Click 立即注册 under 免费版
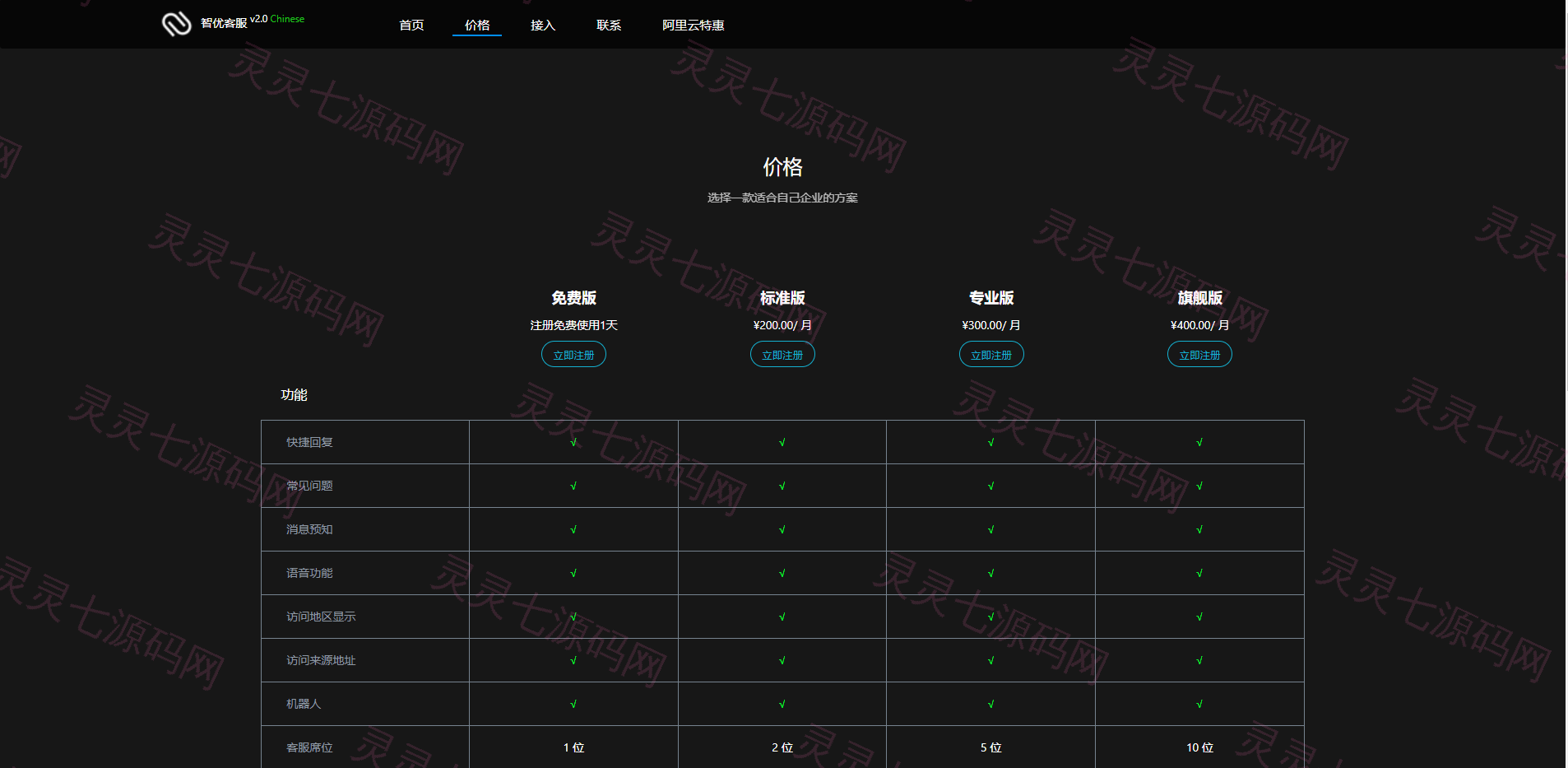Image resolution: width=1568 pixels, height=768 pixels. coord(573,355)
